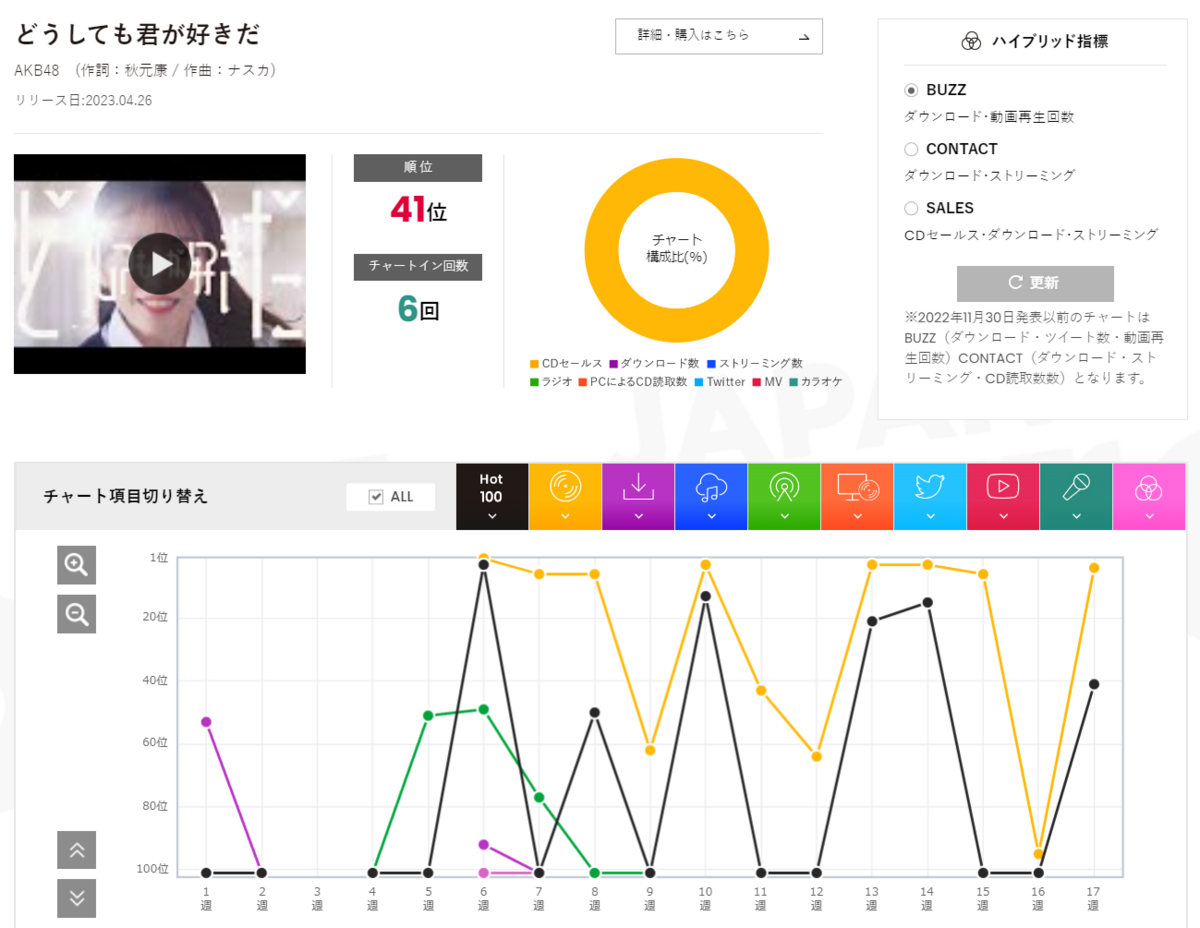Click the チャート項目切り替え heading
Viewport: 1200px width, 928px height.
coord(126,496)
